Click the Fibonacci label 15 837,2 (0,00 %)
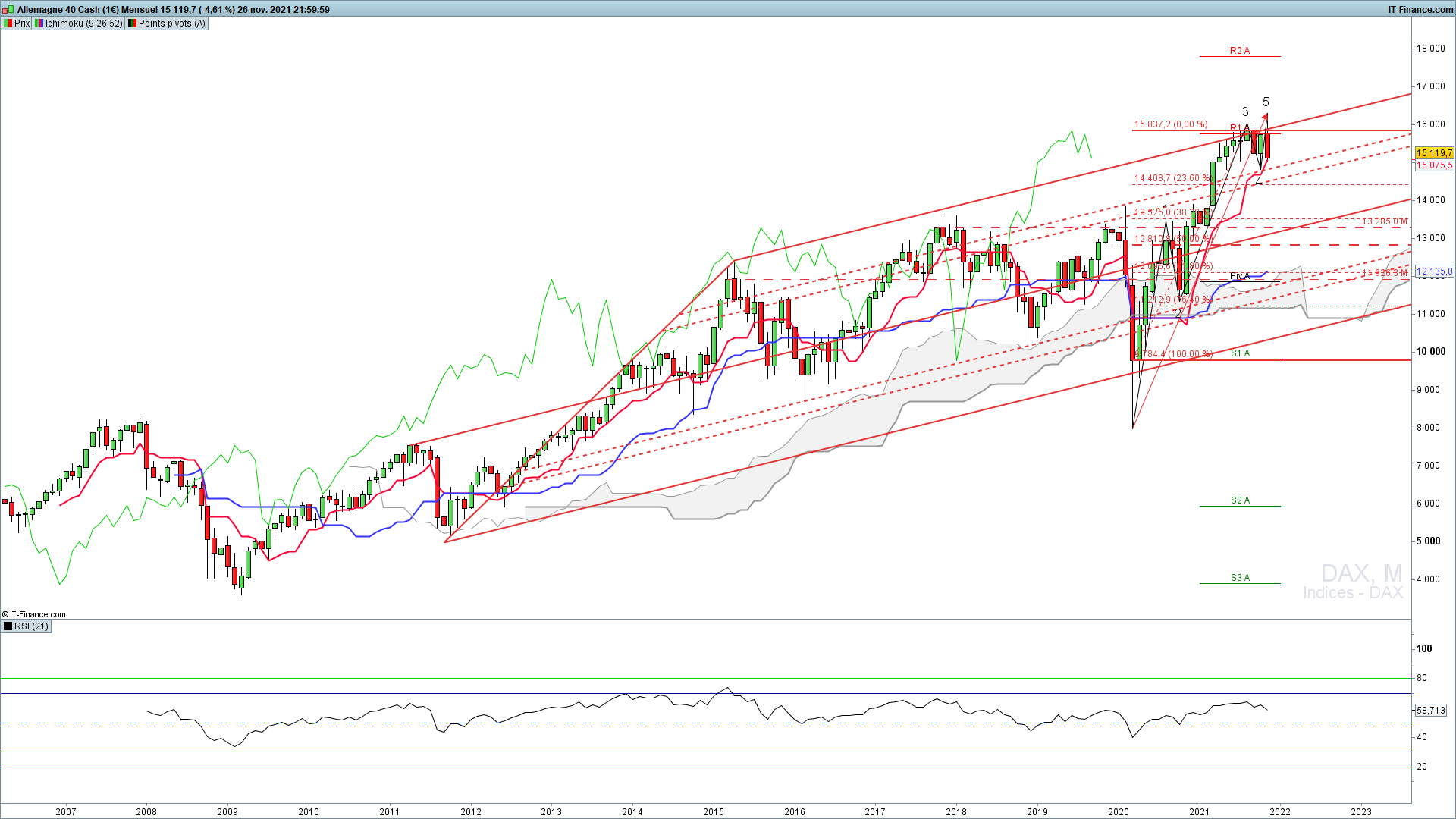The height and width of the screenshot is (819, 1456). click(x=1171, y=124)
